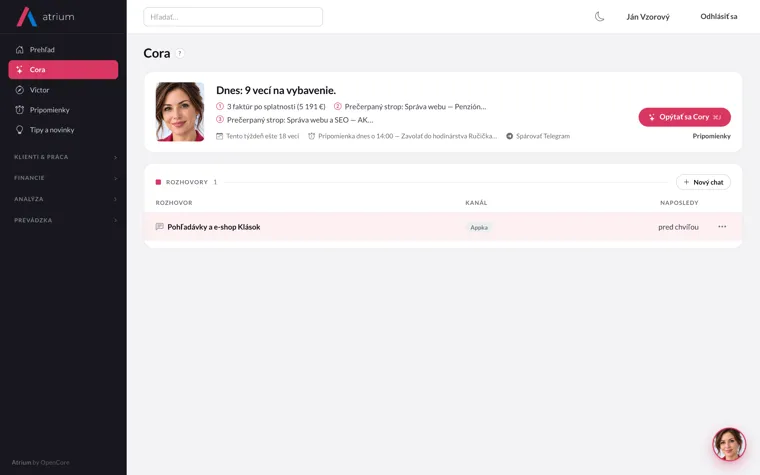Start a new conversation with Nový chat
760x475 pixels.
point(703,182)
